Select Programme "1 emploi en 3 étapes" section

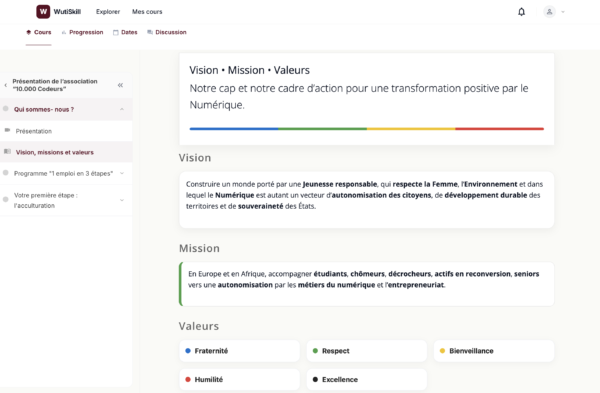[64, 173]
